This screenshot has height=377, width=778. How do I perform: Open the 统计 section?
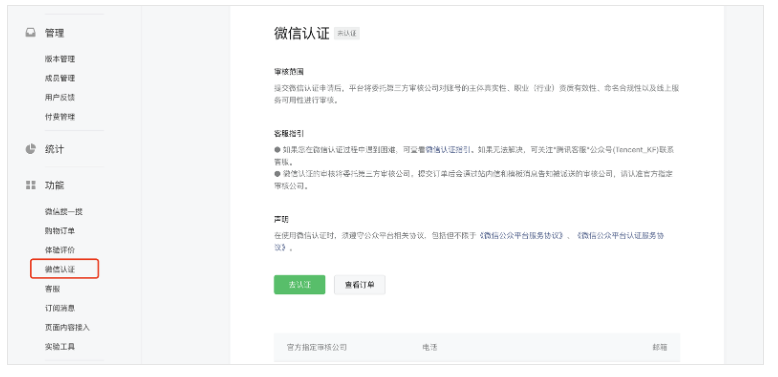pos(55,149)
